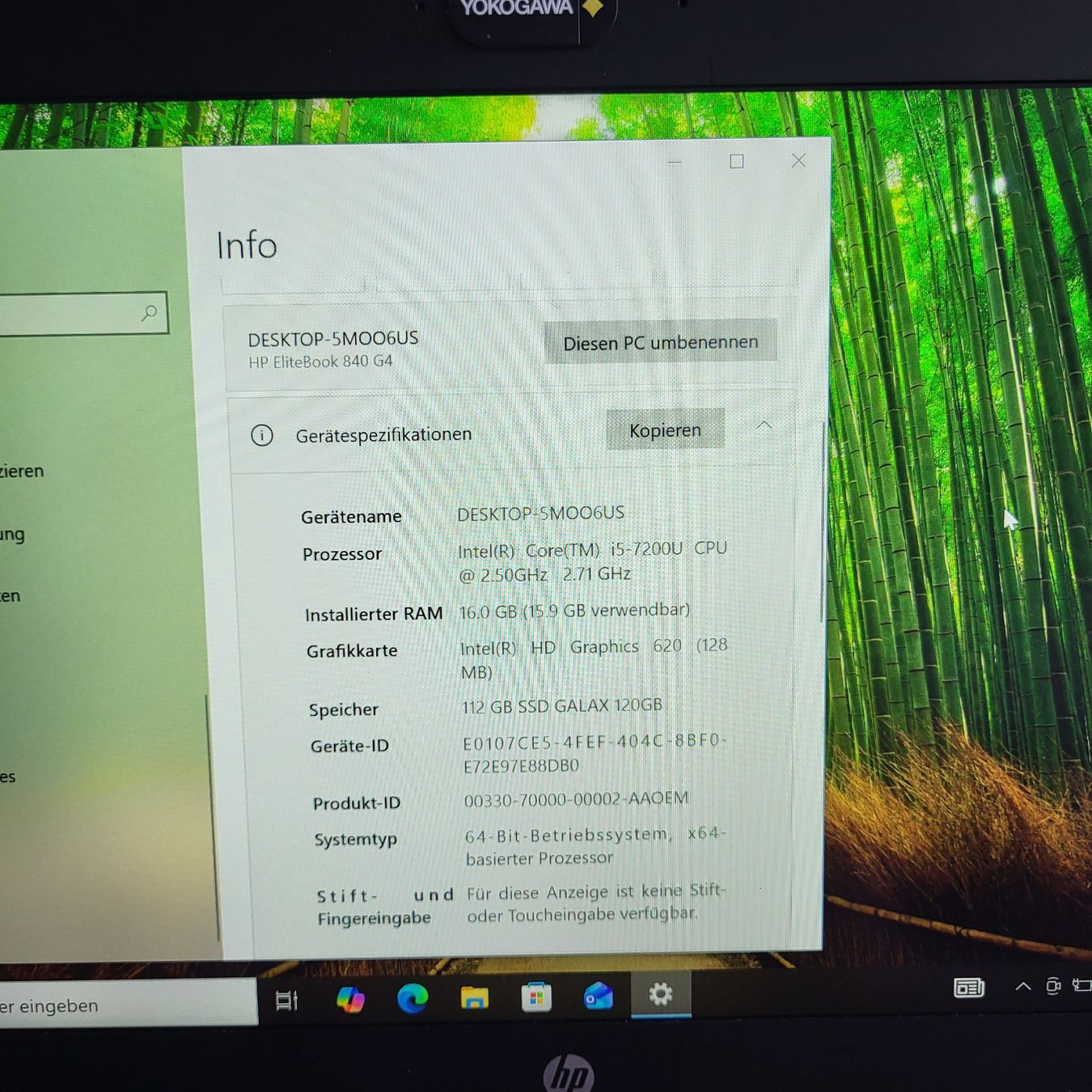The image size is (1092, 1092).
Task: Click the settings search input field
Action: click(83, 314)
